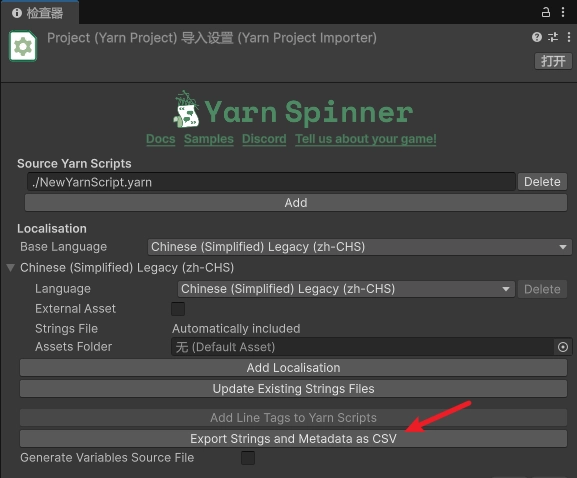Delete the ./NewYarnScript.yarn source script
The image size is (577, 478).
click(x=542, y=182)
